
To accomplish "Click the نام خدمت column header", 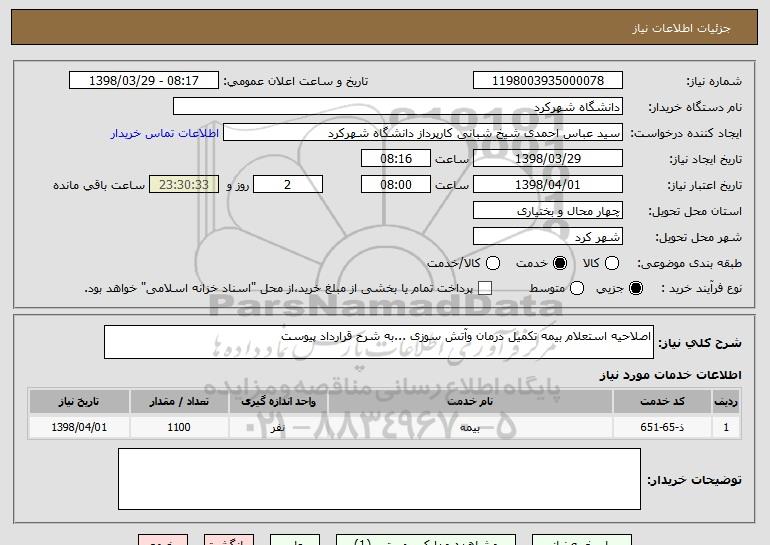I will [x=470, y=402].
